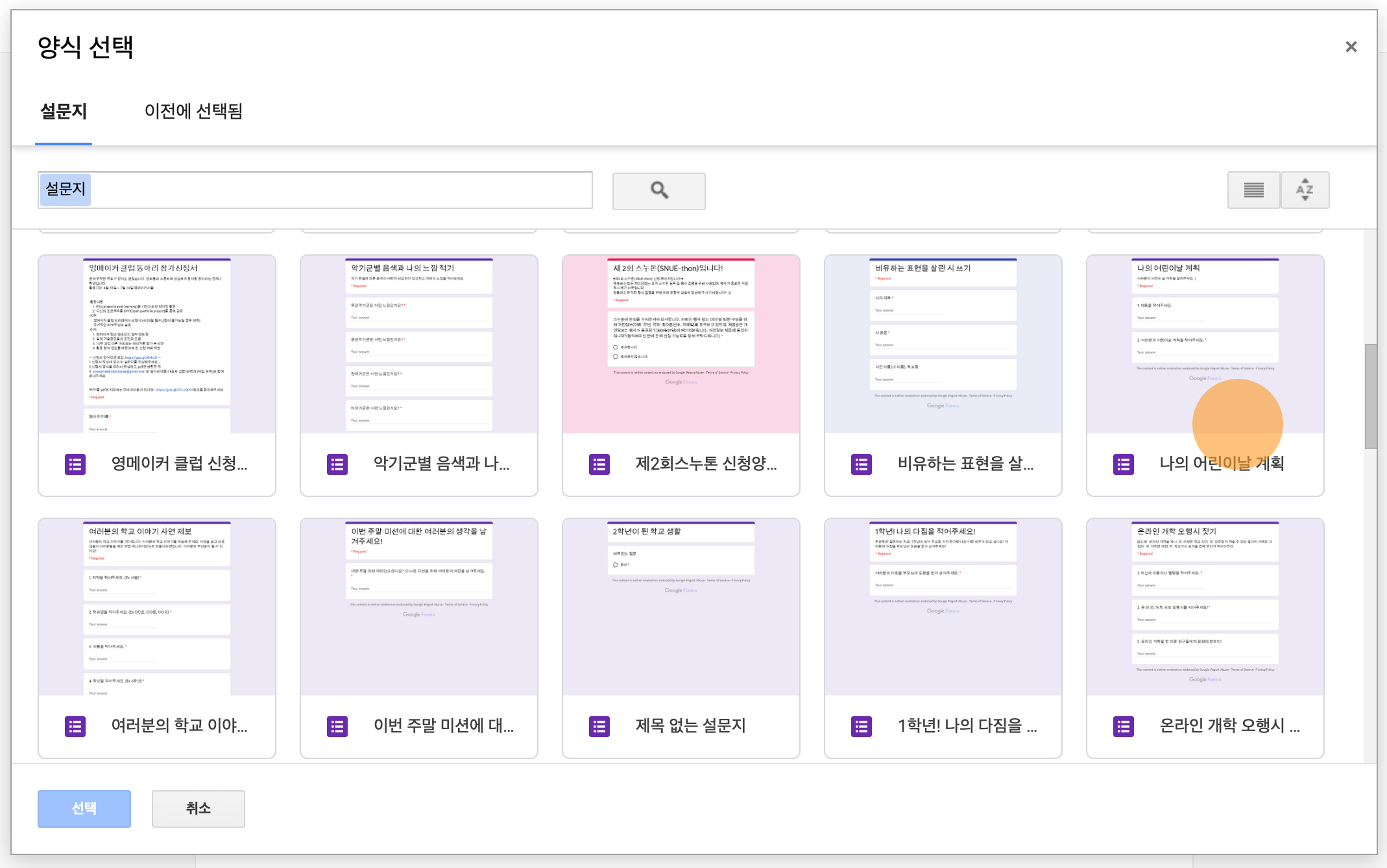Close the form selection dialog
This screenshot has width=1387, height=868.
click(1351, 47)
